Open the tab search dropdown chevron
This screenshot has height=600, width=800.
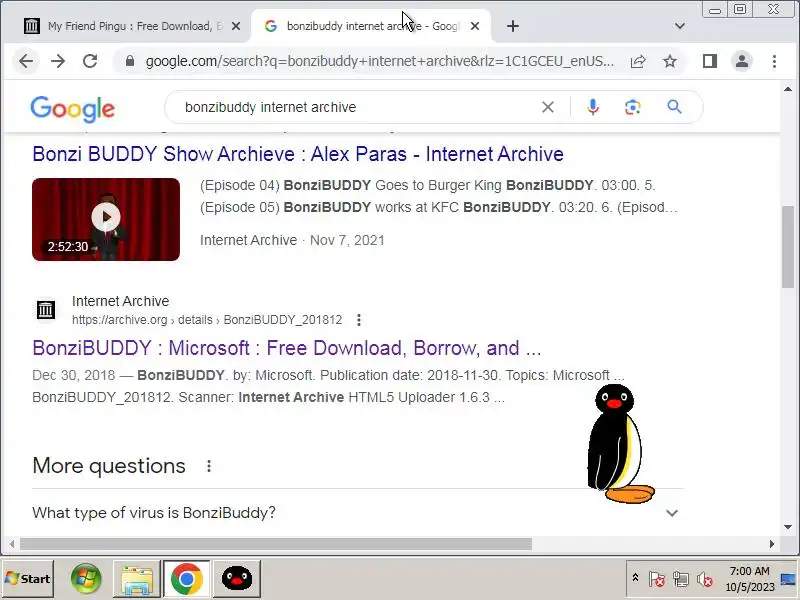click(679, 26)
